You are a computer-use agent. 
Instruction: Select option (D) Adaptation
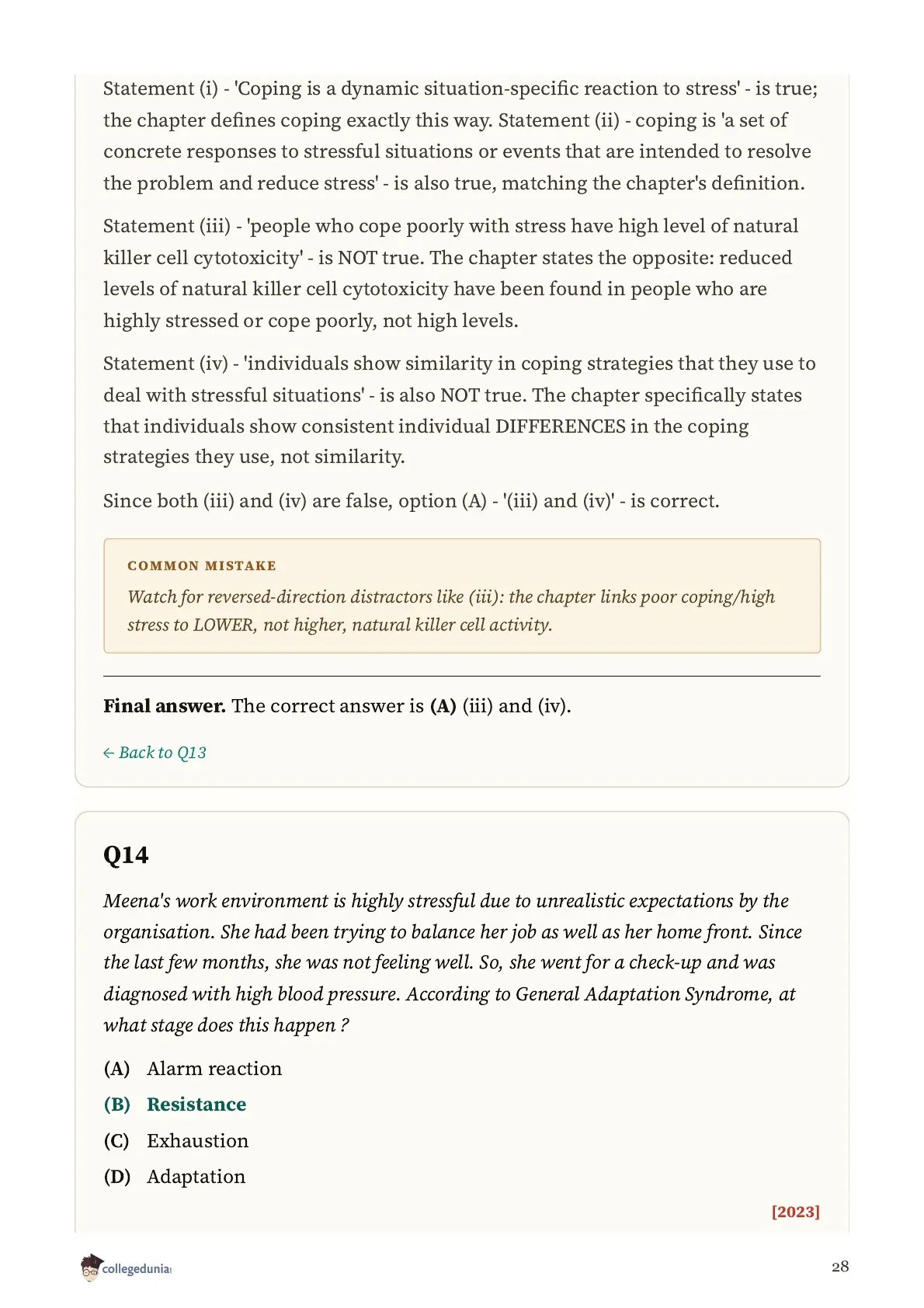tap(175, 1177)
